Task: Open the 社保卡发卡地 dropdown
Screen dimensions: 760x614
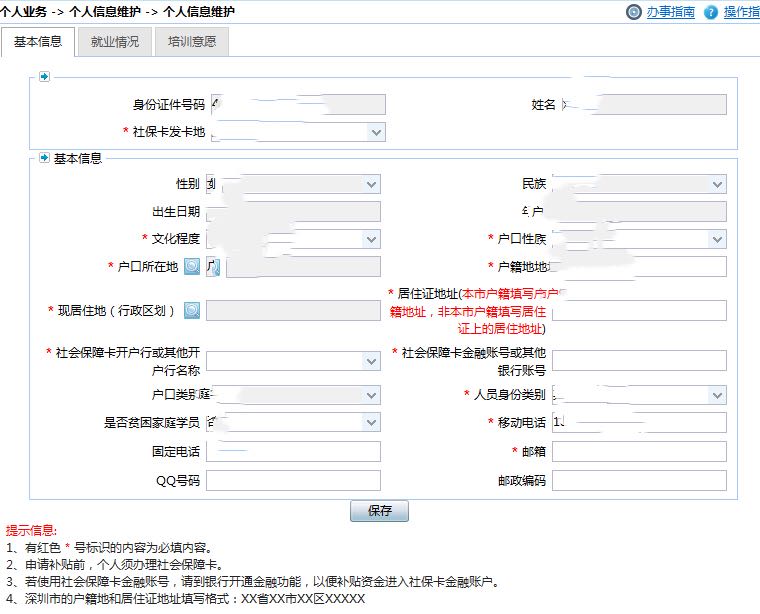Action: (376, 132)
